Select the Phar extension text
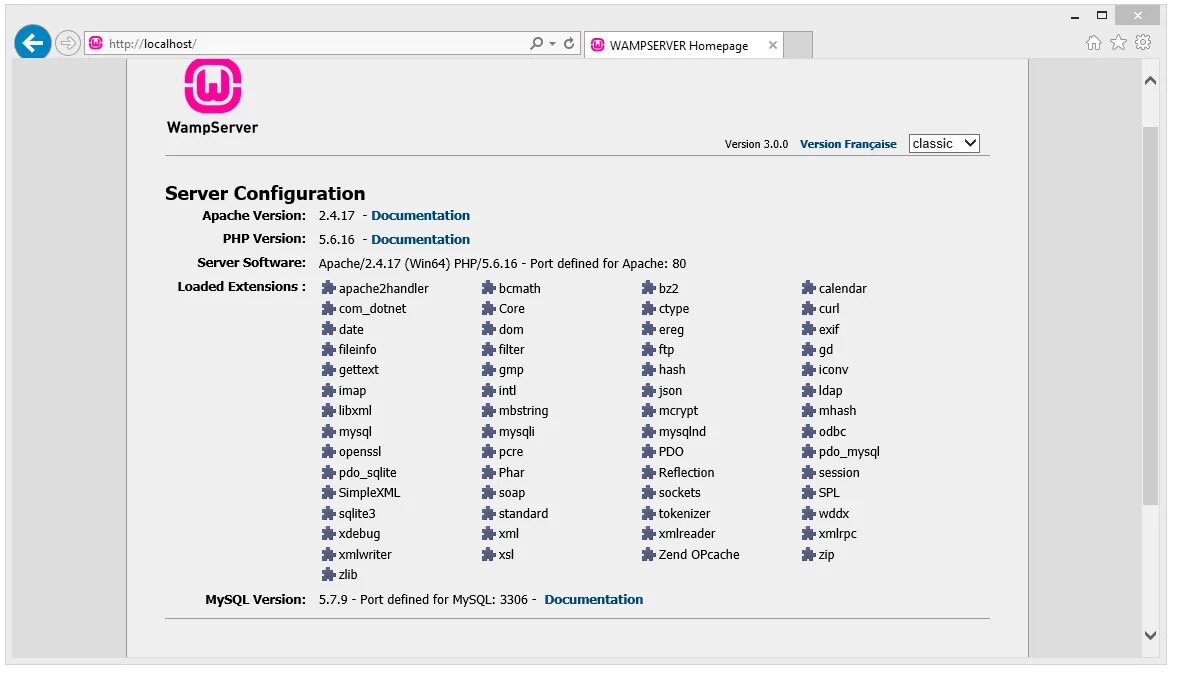 [511, 472]
